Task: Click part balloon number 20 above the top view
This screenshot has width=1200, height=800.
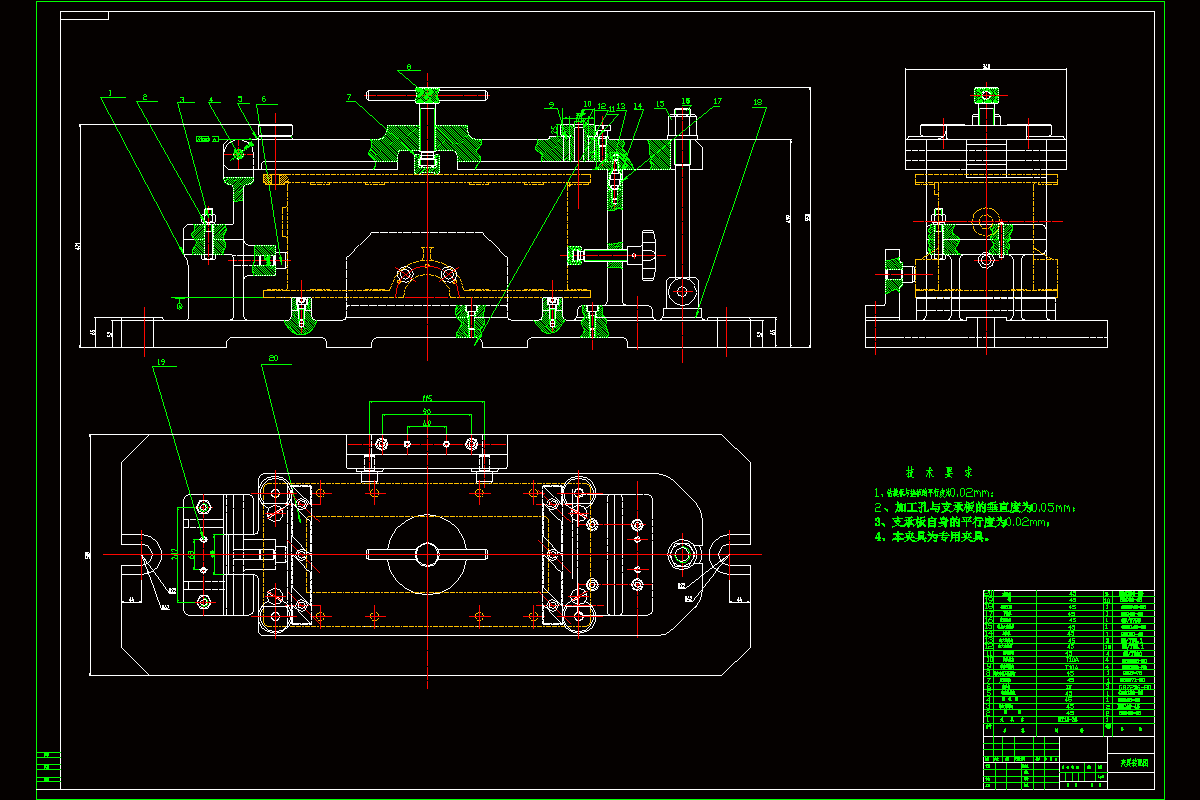Action: point(272,360)
